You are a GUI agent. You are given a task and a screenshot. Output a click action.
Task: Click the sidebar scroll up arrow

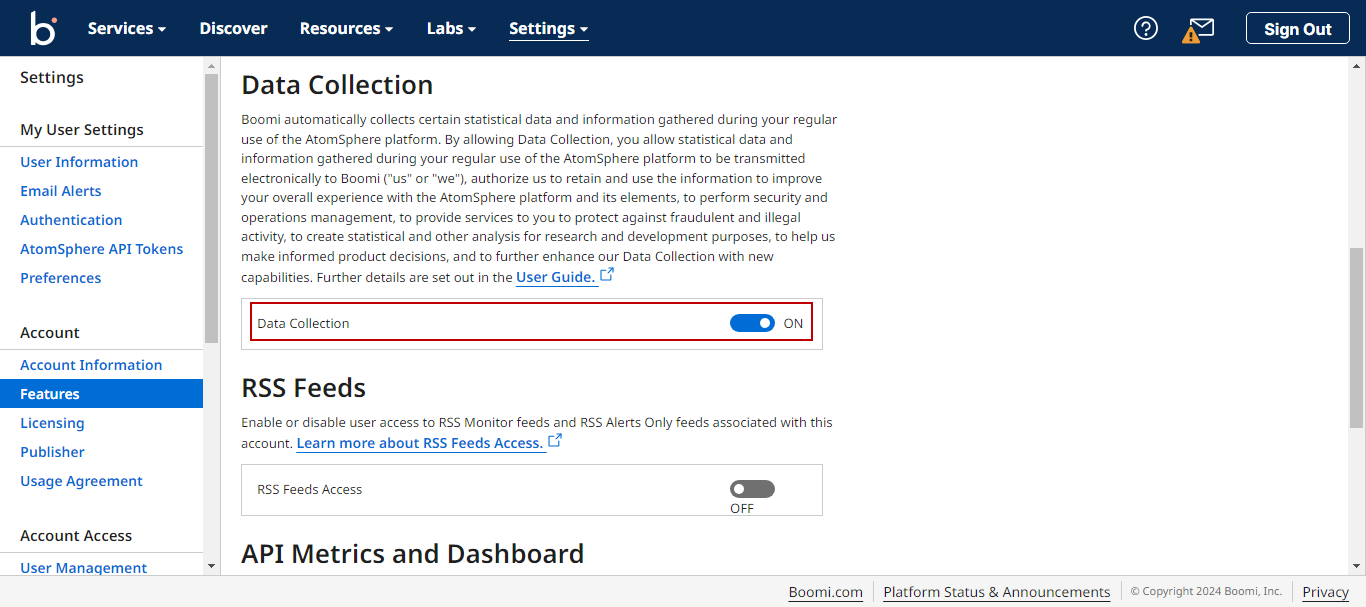211,65
